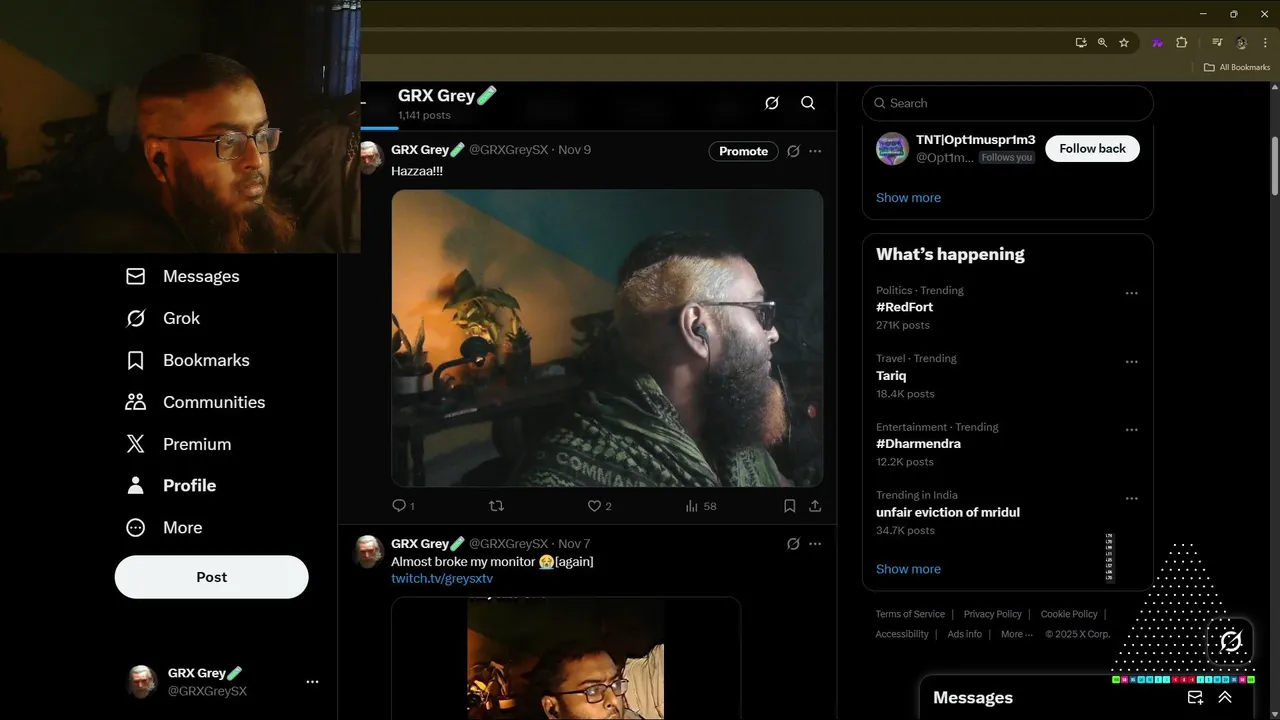The width and height of the screenshot is (1280, 720).
Task: Click the Chrome zoom magnifier icon
Action: tap(1102, 43)
